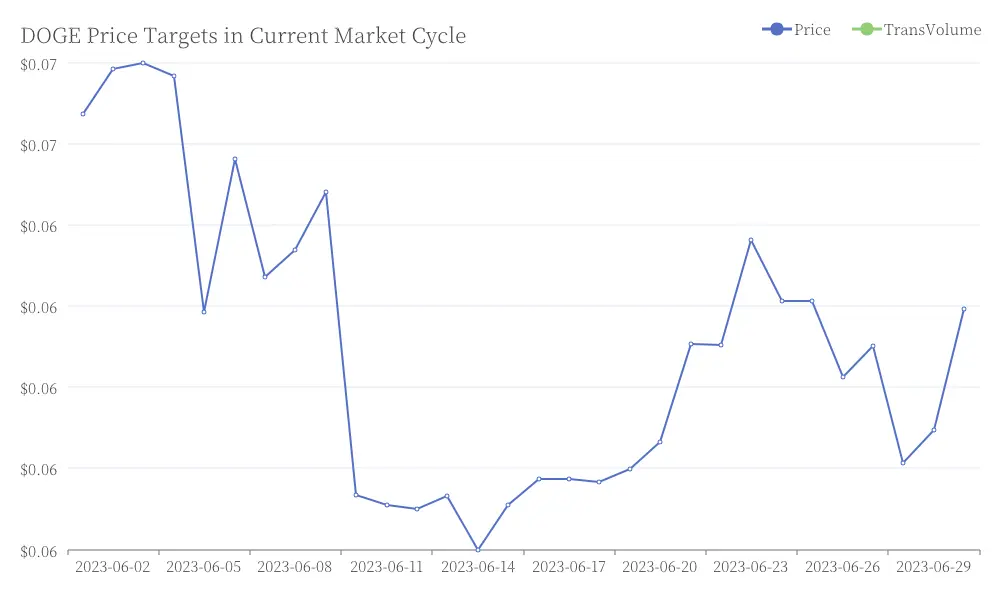
Task: Click the 2023-06-26 x-axis label
Action: pyautogui.click(x=842, y=567)
